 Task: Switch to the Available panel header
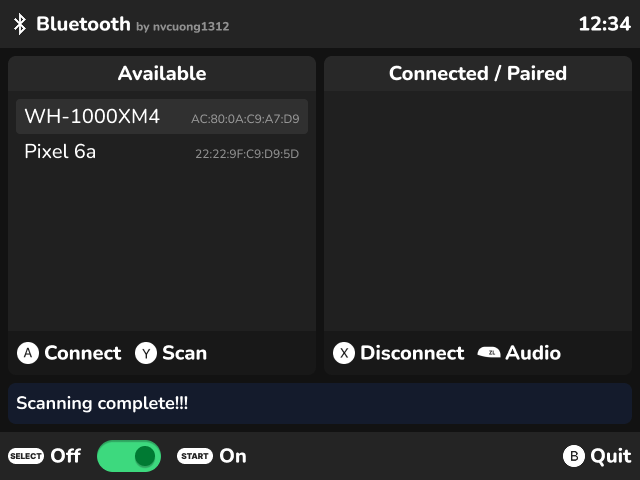pos(162,73)
